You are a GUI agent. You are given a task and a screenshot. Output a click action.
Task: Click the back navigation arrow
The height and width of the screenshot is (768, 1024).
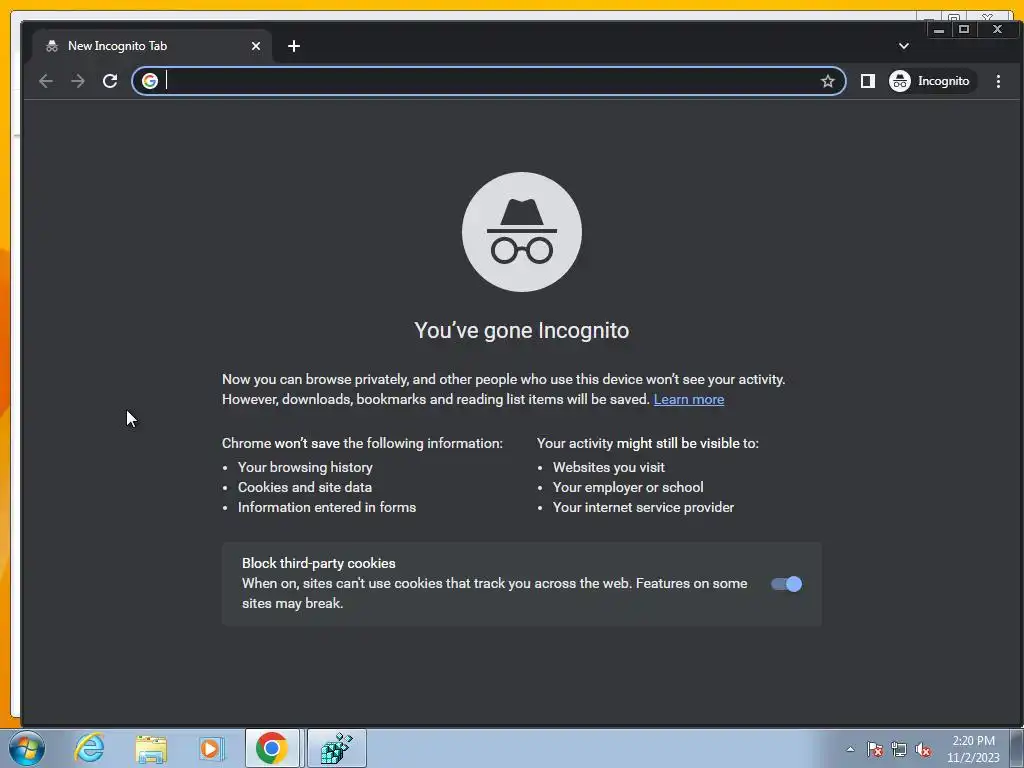[x=46, y=81]
